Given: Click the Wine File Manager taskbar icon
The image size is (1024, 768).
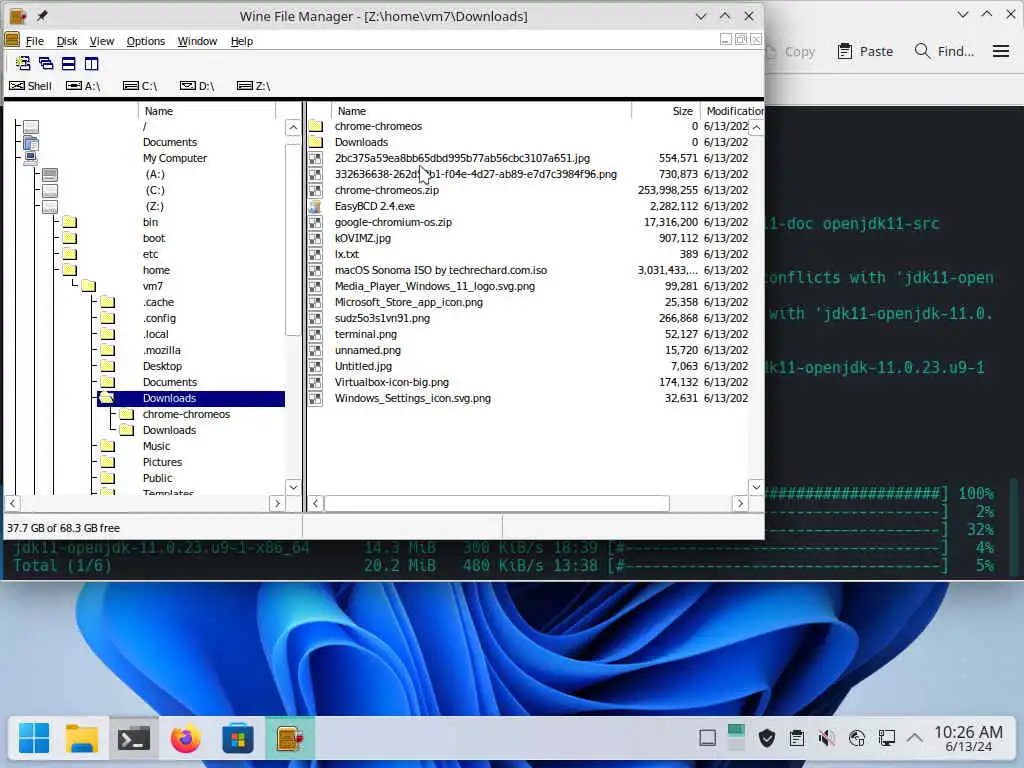Looking at the screenshot, I should 290,739.
